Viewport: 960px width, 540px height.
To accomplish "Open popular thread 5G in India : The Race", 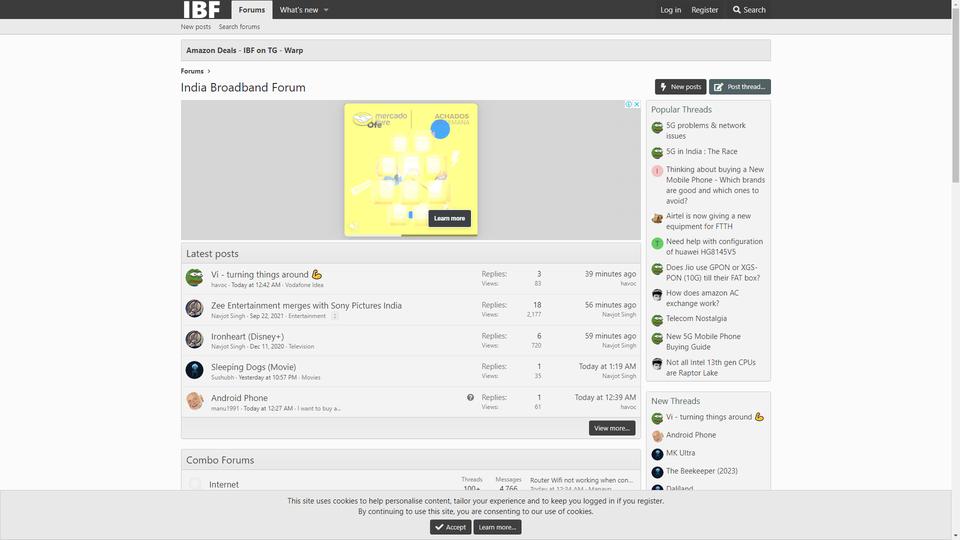I will pos(702,151).
